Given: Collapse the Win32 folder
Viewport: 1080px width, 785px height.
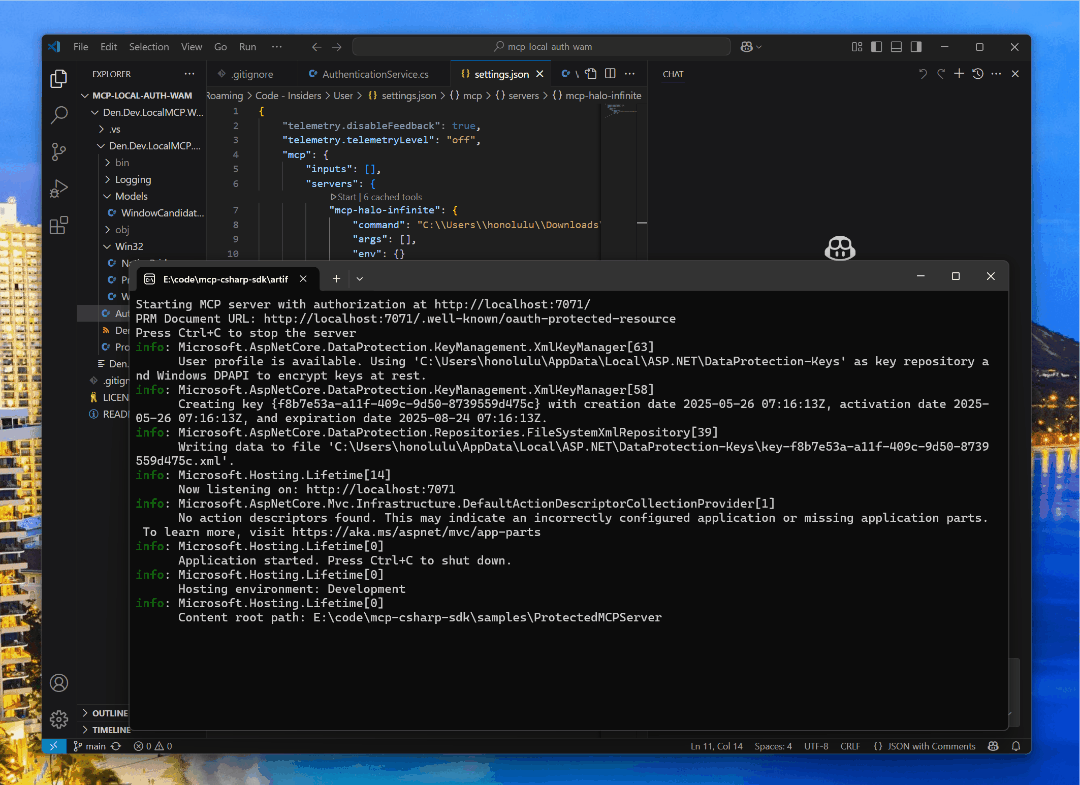Looking at the screenshot, I should pos(107,247).
